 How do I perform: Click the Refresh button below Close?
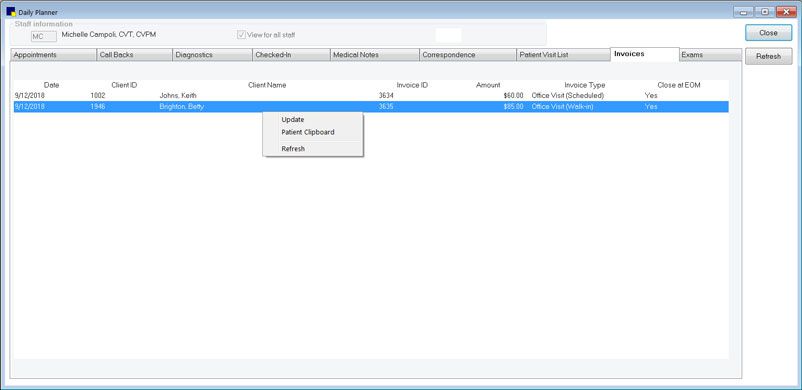pos(768,56)
